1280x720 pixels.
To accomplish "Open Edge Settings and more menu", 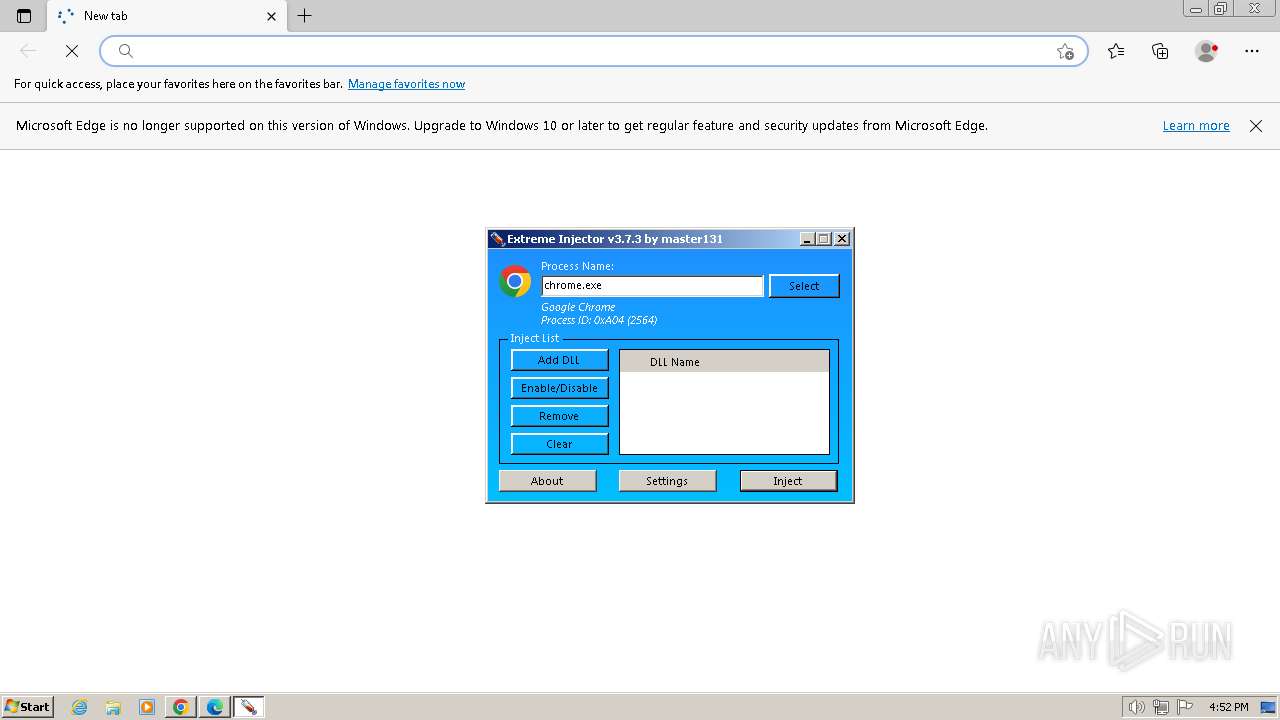I will pos(1252,51).
